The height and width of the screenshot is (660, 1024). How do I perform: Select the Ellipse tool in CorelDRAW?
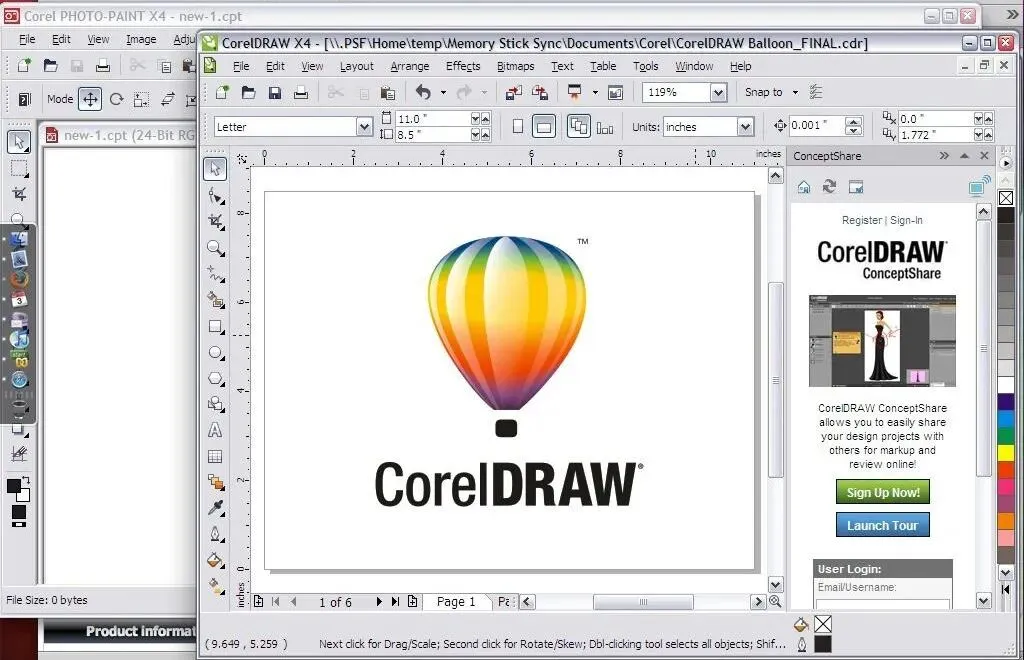216,353
